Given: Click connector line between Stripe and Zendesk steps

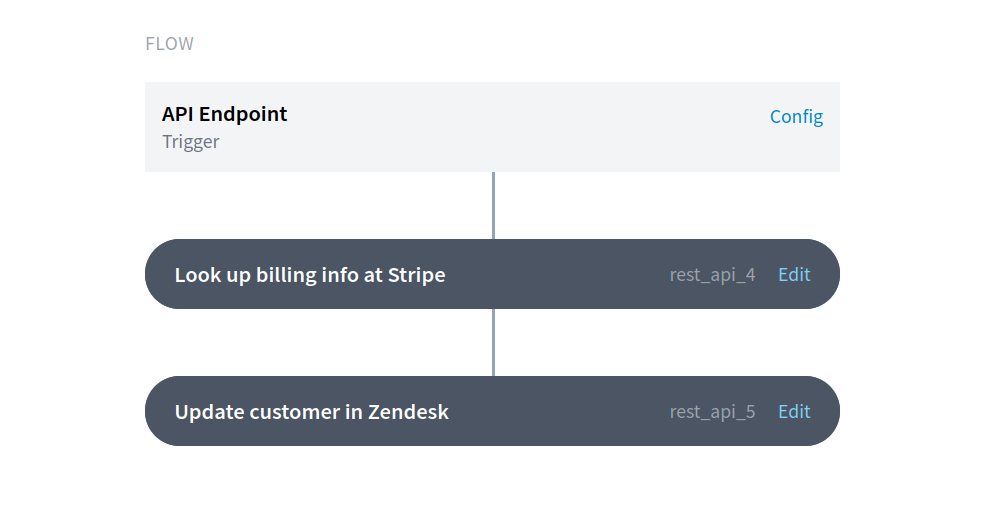Looking at the screenshot, I should [493, 342].
